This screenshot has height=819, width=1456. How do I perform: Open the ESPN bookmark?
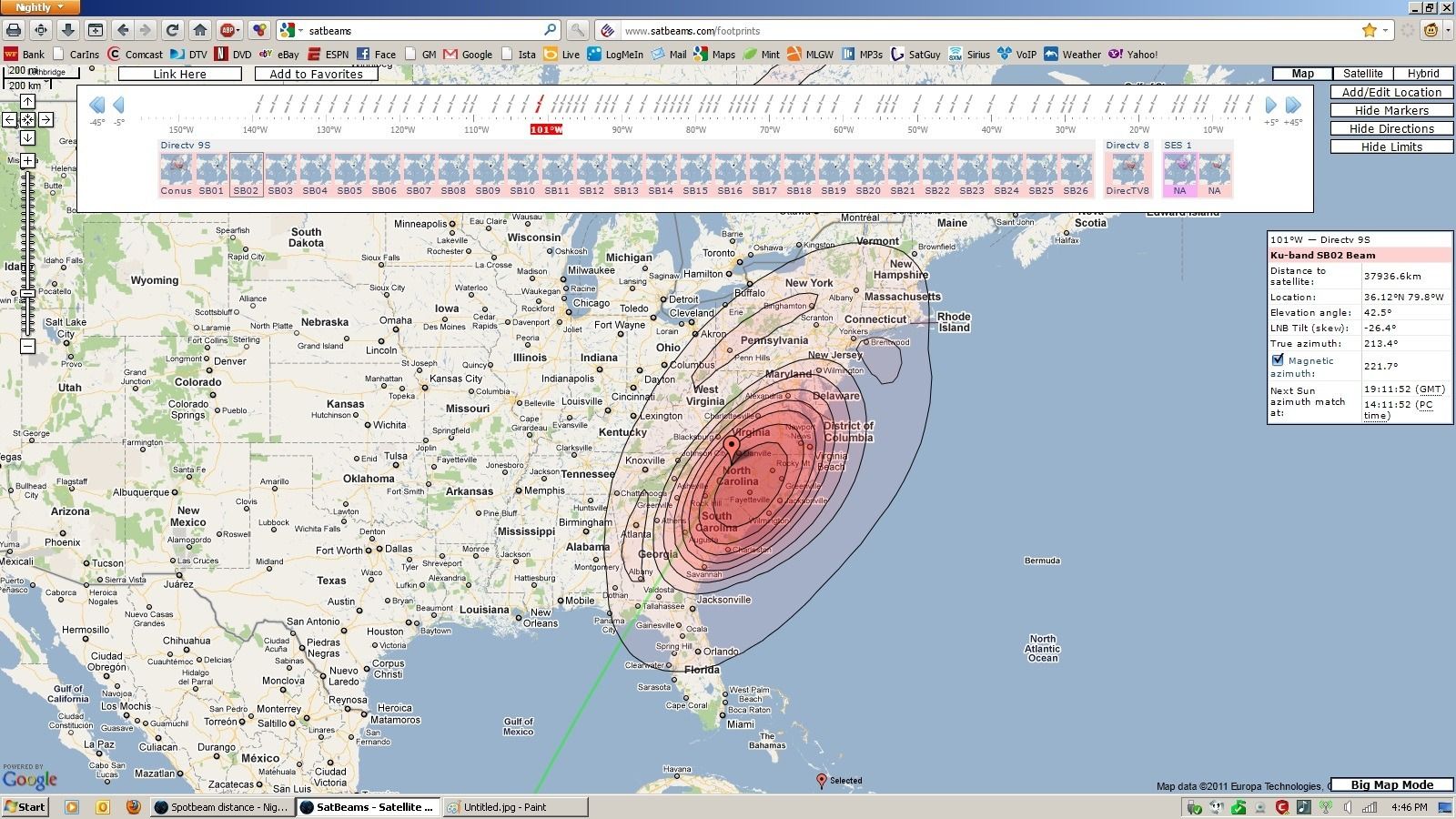[x=328, y=54]
